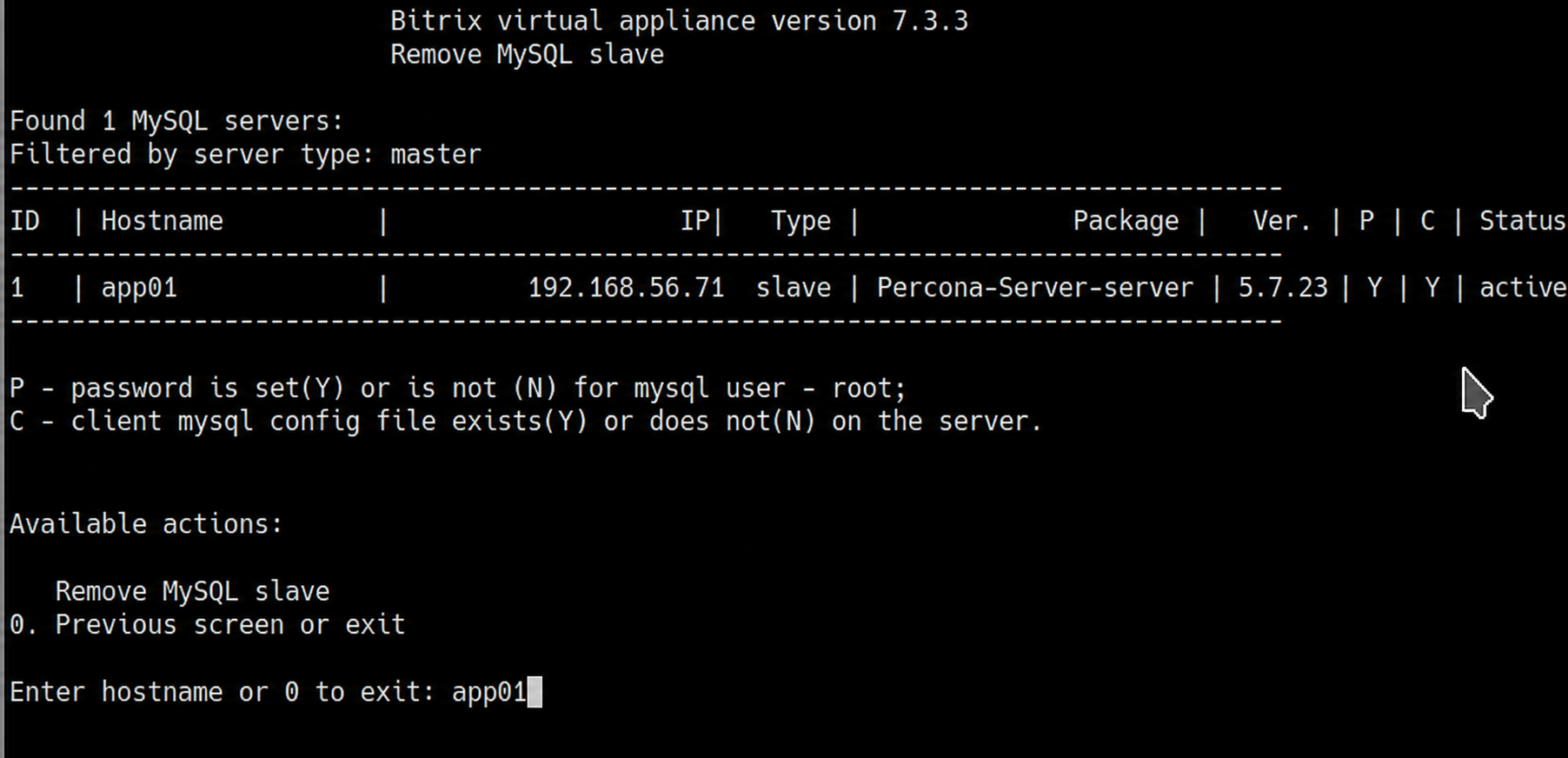Click the Status column header
The height and width of the screenshot is (758, 1568).
(x=1523, y=221)
